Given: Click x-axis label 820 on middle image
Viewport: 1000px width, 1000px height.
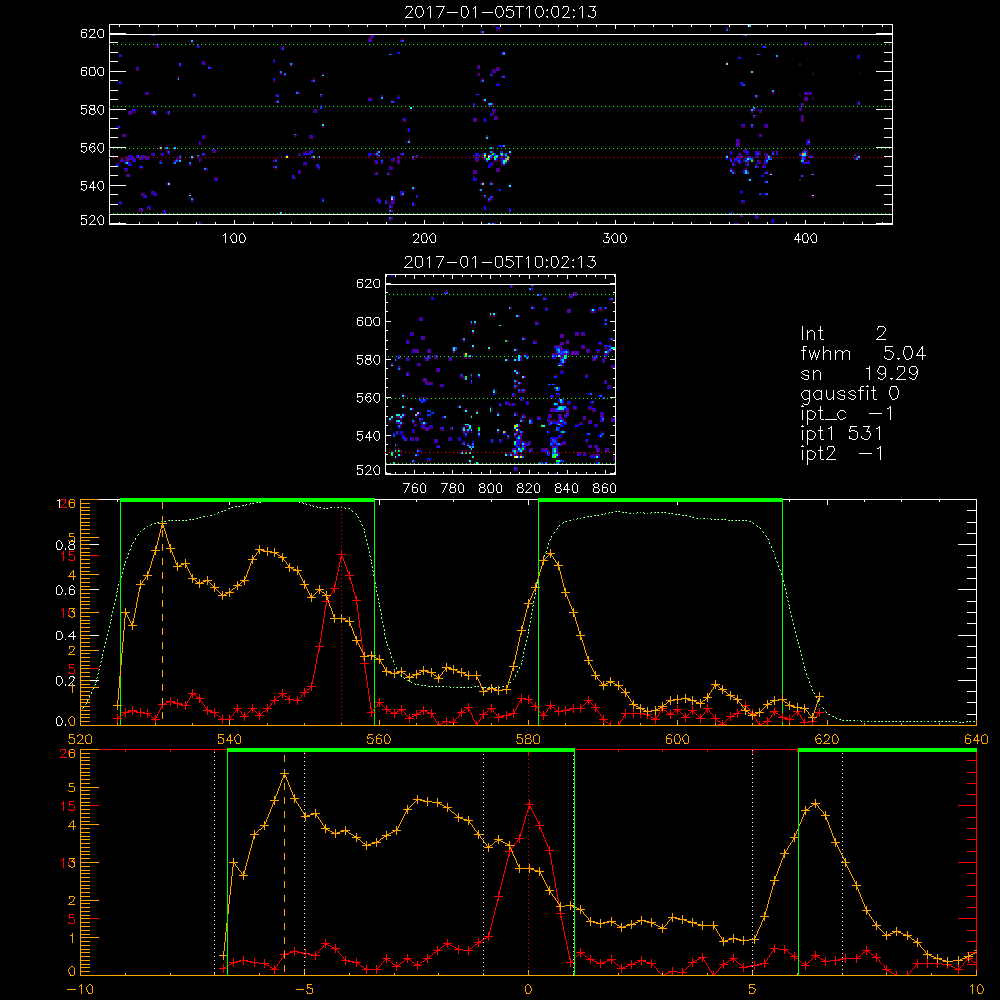Looking at the screenshot, I should click(x=529, y=489).
